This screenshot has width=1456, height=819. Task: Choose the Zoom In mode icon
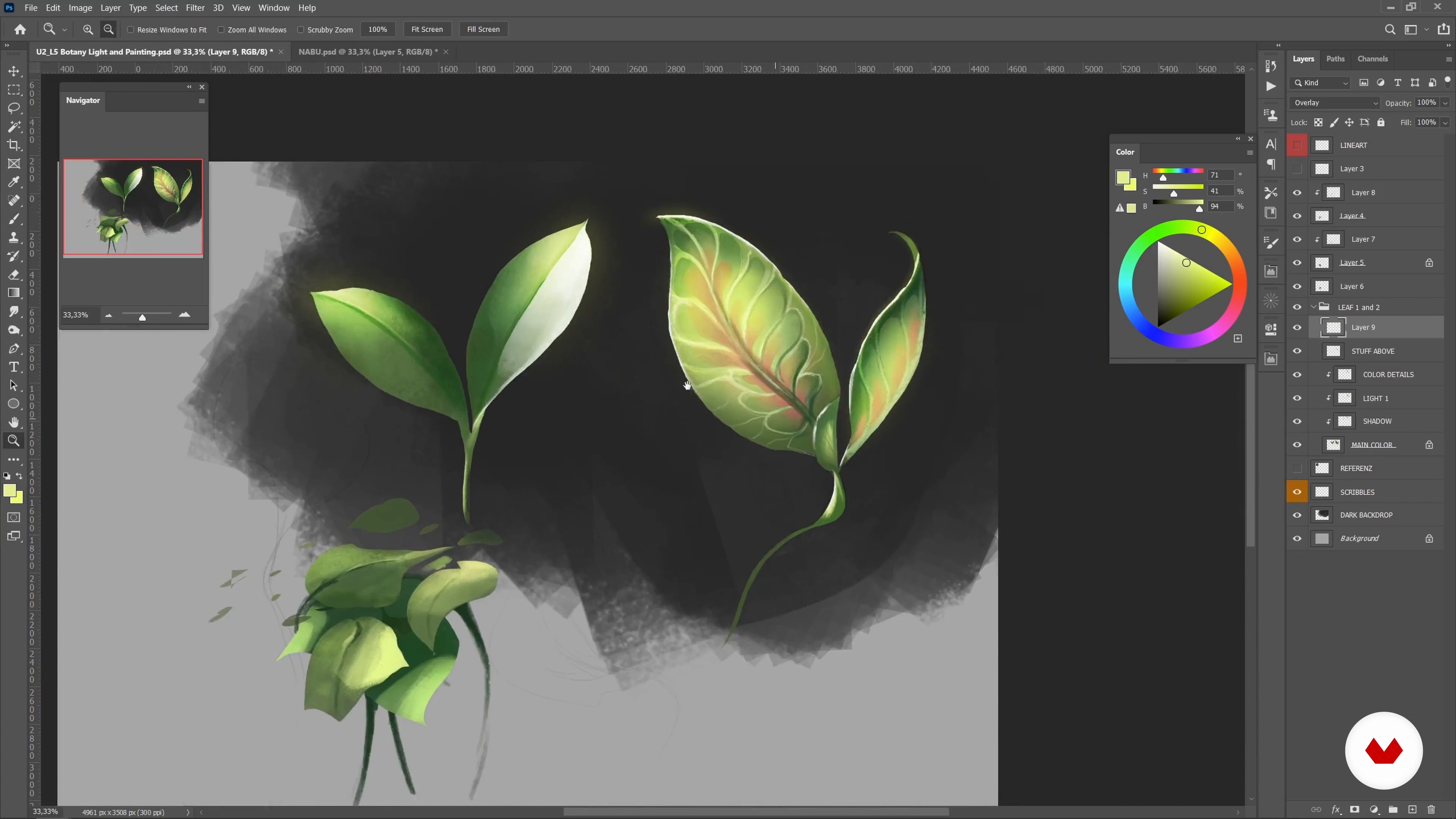click(x=88, y=30)
